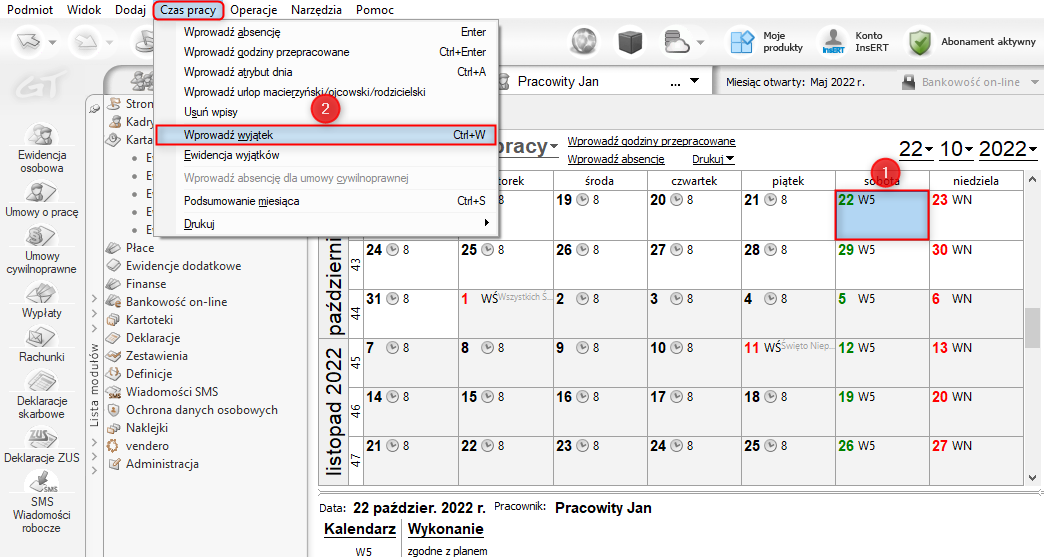Select Zestawienia in module tree
Viewport: 1044px width, 557px height.
[x=156, y=355]
